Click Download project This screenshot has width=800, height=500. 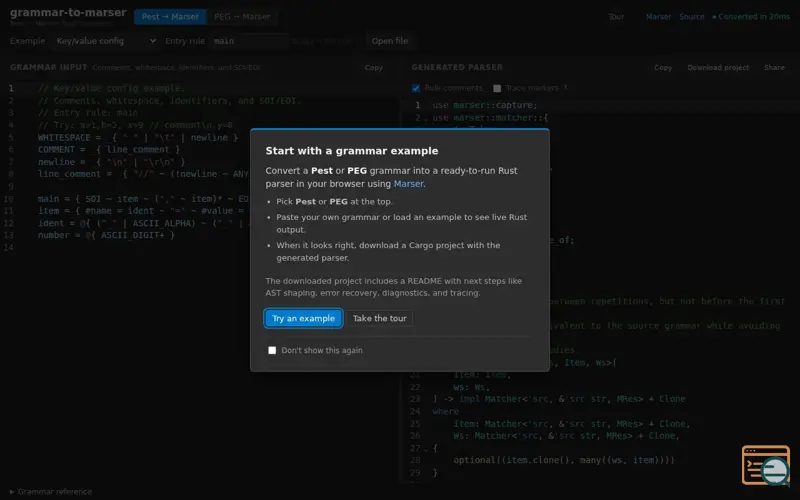(x=718, y=67)
